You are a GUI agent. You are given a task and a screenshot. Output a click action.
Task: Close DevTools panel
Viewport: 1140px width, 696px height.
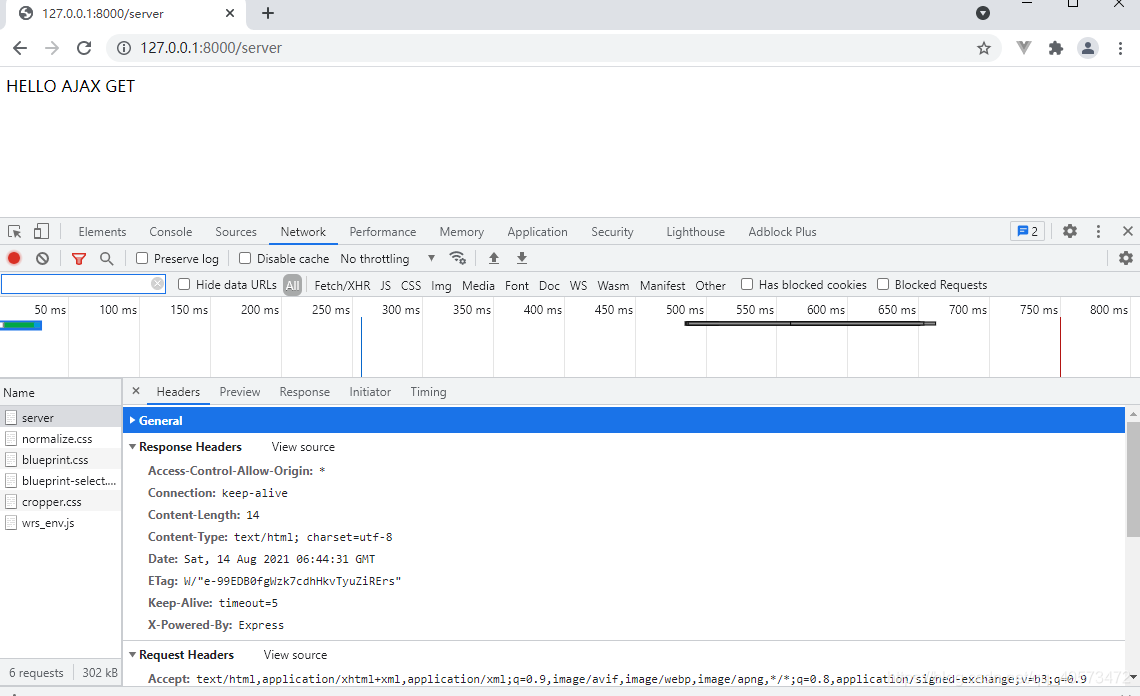click(x=1128, y=231)
